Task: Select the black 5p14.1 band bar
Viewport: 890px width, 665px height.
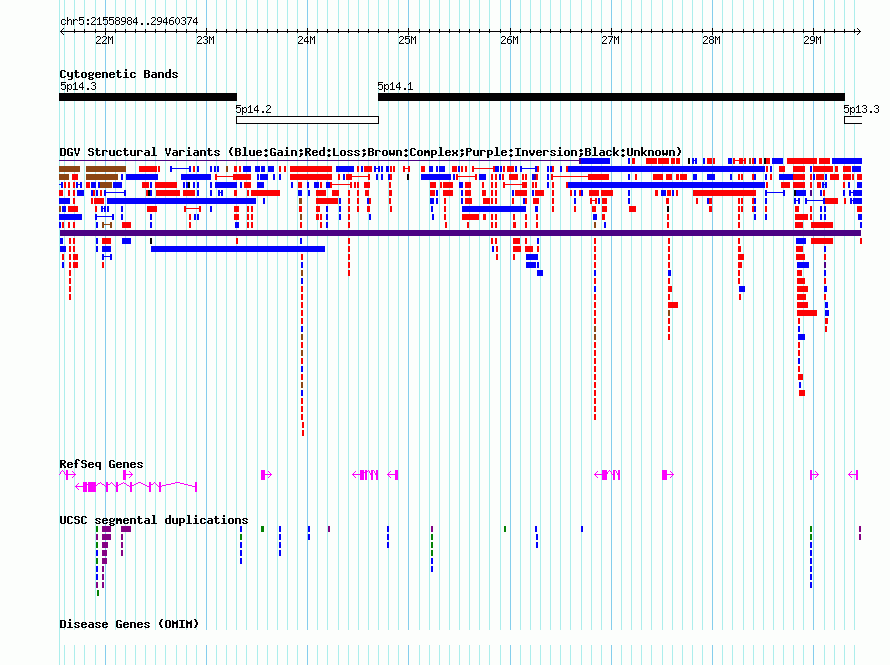Action: [x=611, y=97]
